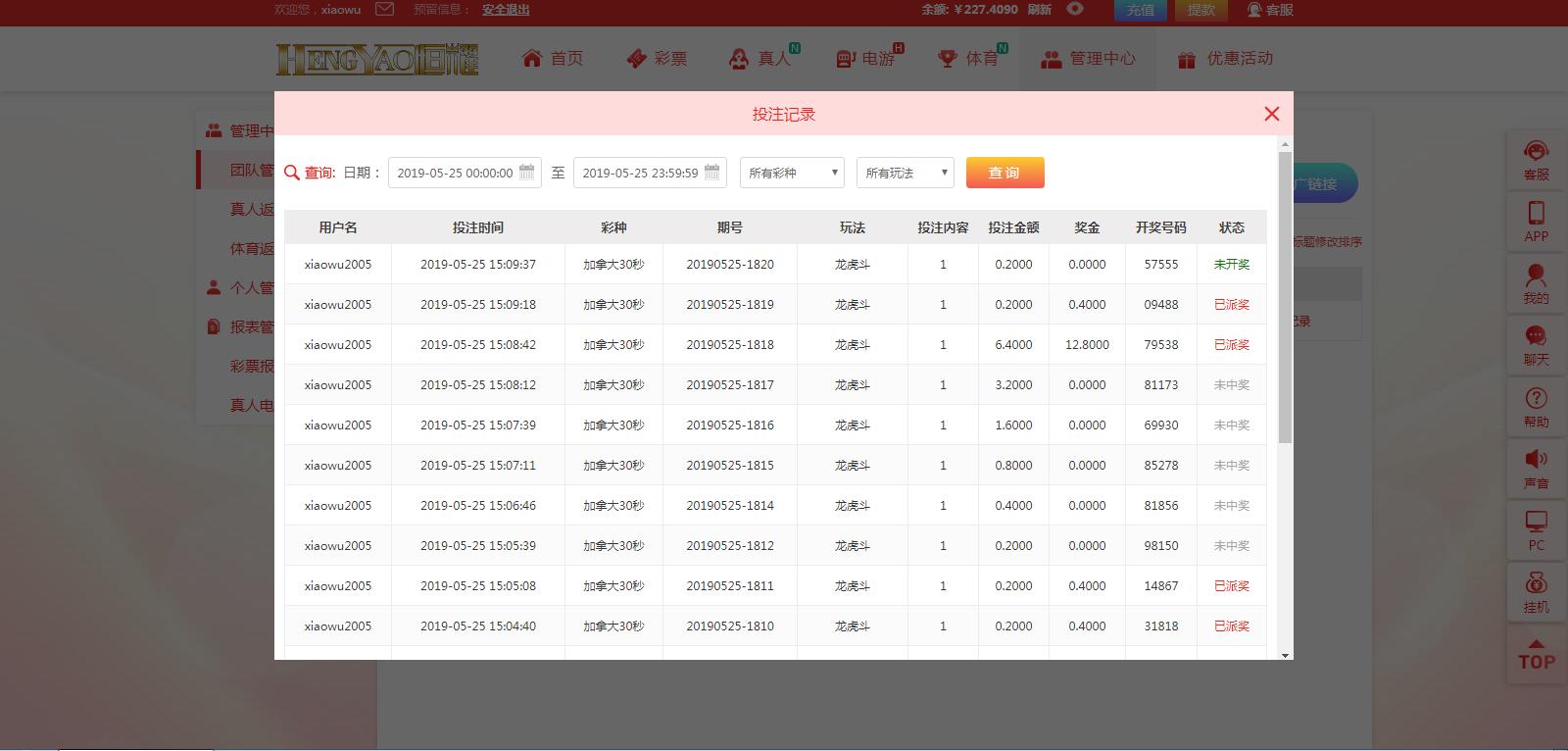Click bet time 2019-05-25 15:09:18
Image resolution: width=1568 pixels, height=751 pixels.
tap(478, 305)
